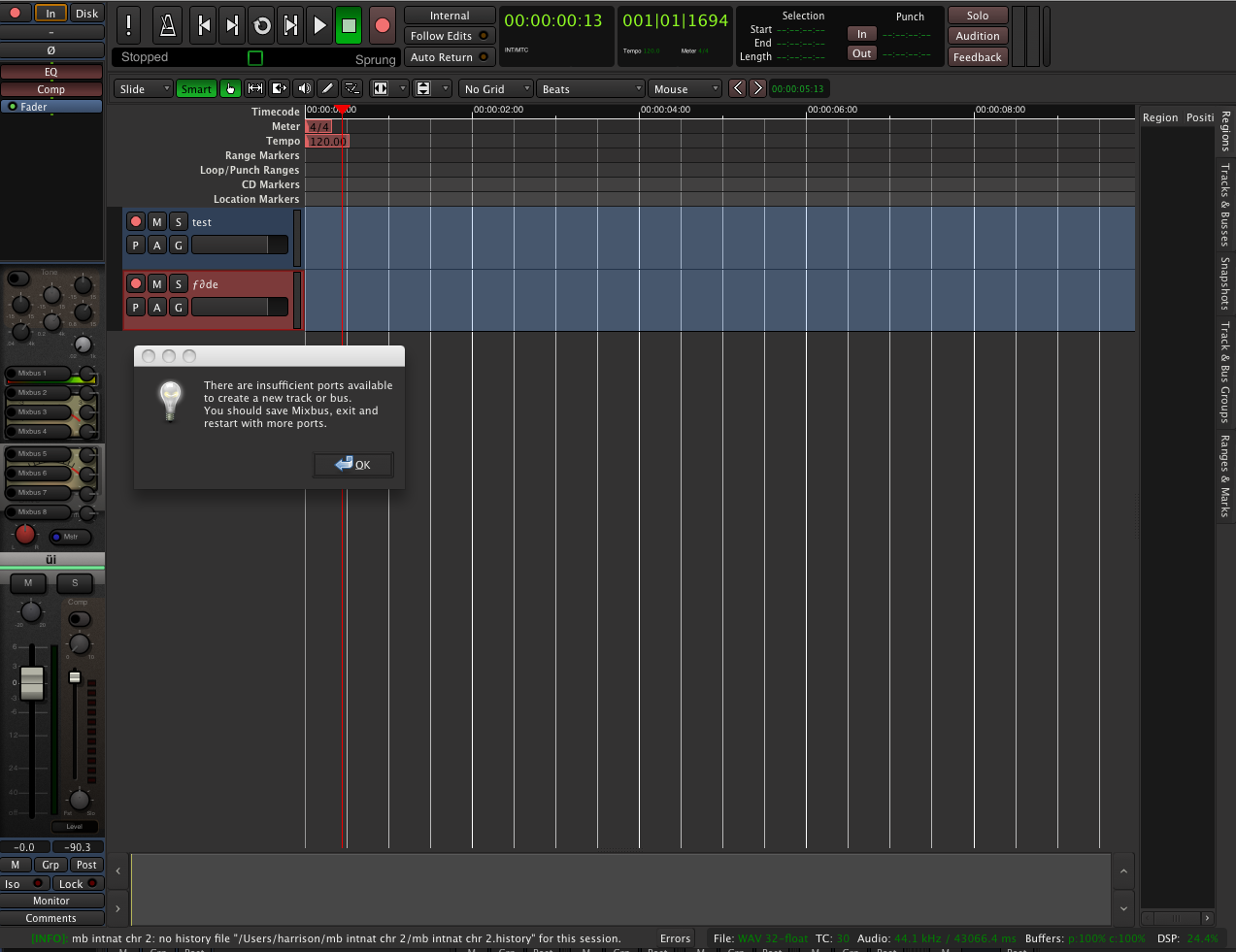1236x952 pixels.
Task: Select the speaker Audition tool
Action: pos(304,88)
